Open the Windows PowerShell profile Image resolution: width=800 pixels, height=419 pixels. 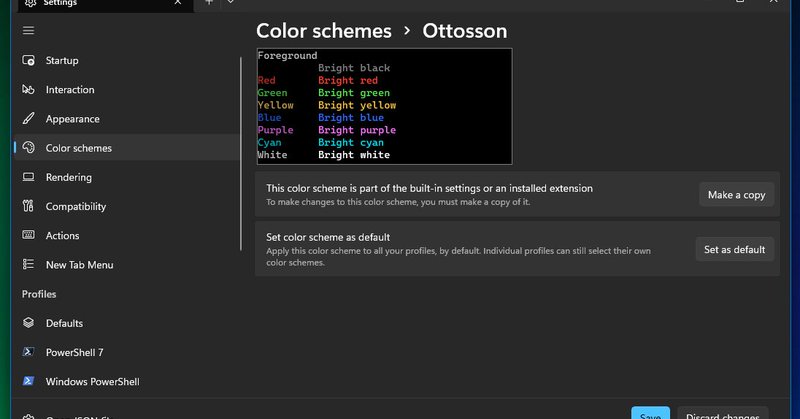pyautogui.click(x=128, y=381)
